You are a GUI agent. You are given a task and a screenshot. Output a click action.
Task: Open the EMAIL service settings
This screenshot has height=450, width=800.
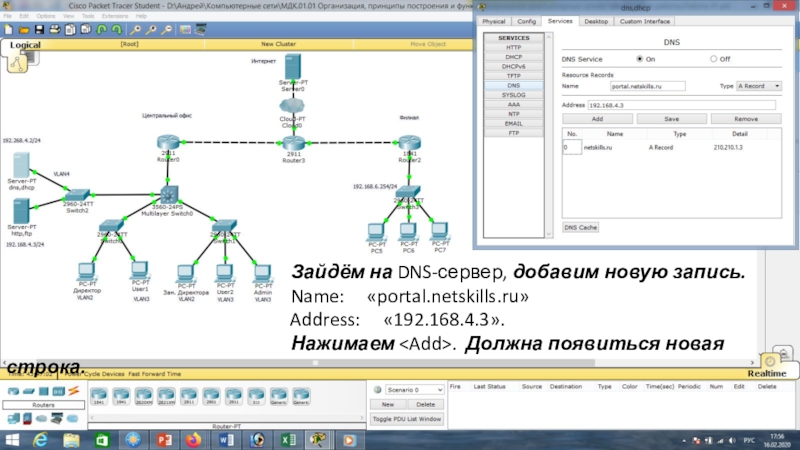point(513,123)
